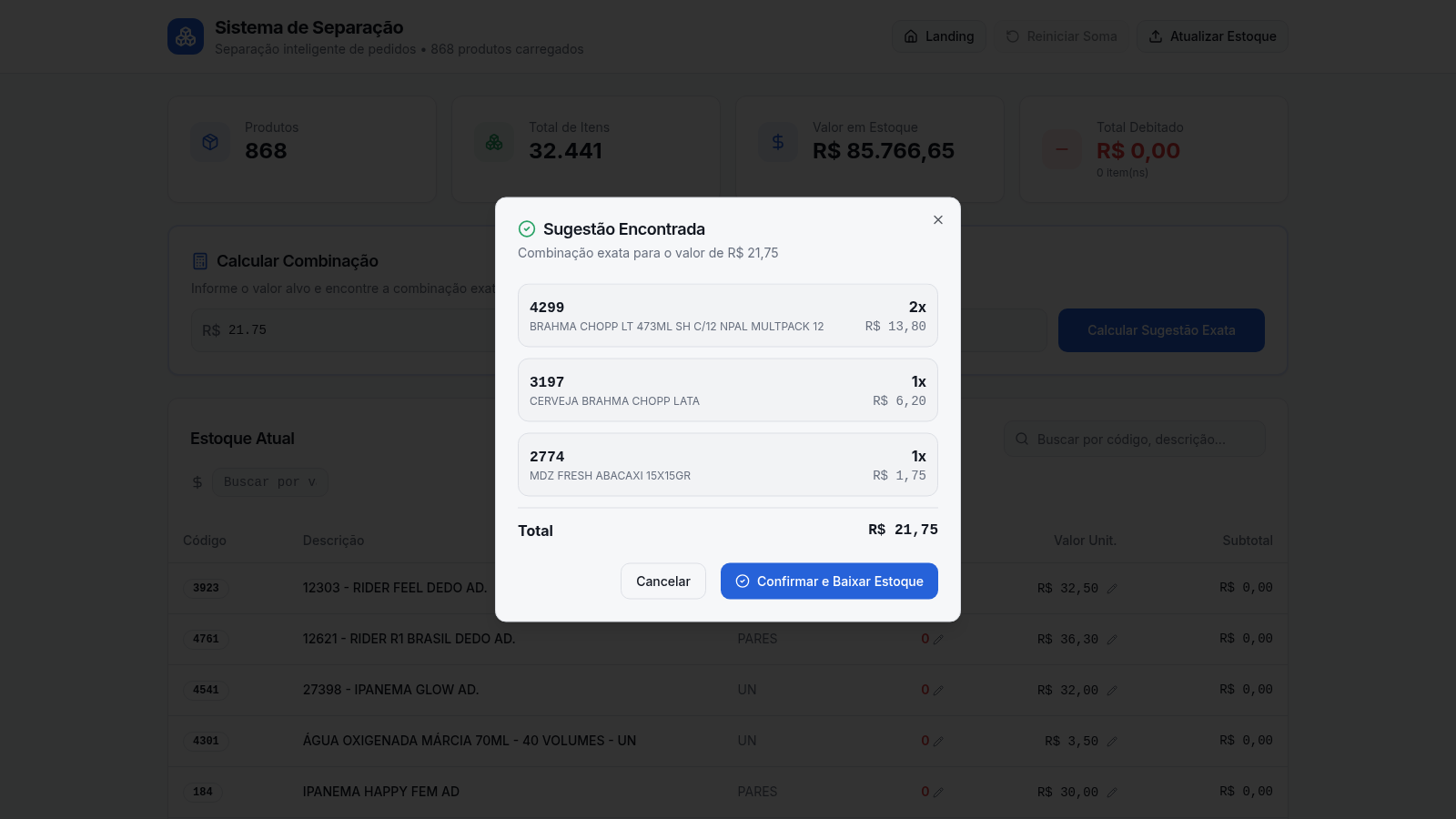Edit unit price R$ 30,00 pencil
Screen dimensions: 1456x819
pyautogui.click(x=1112, y=793)
